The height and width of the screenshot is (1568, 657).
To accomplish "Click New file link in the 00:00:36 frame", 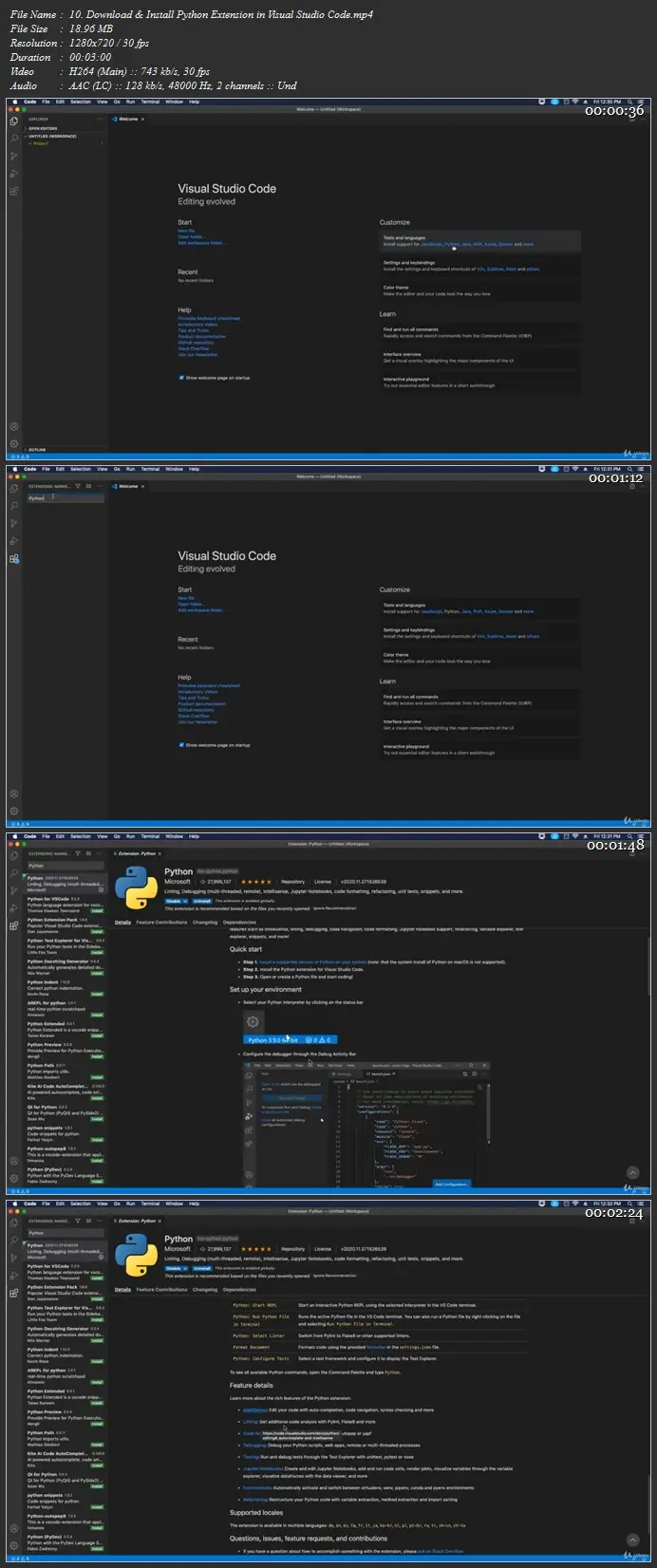I will pyautogui.click(x=186, y=231).
